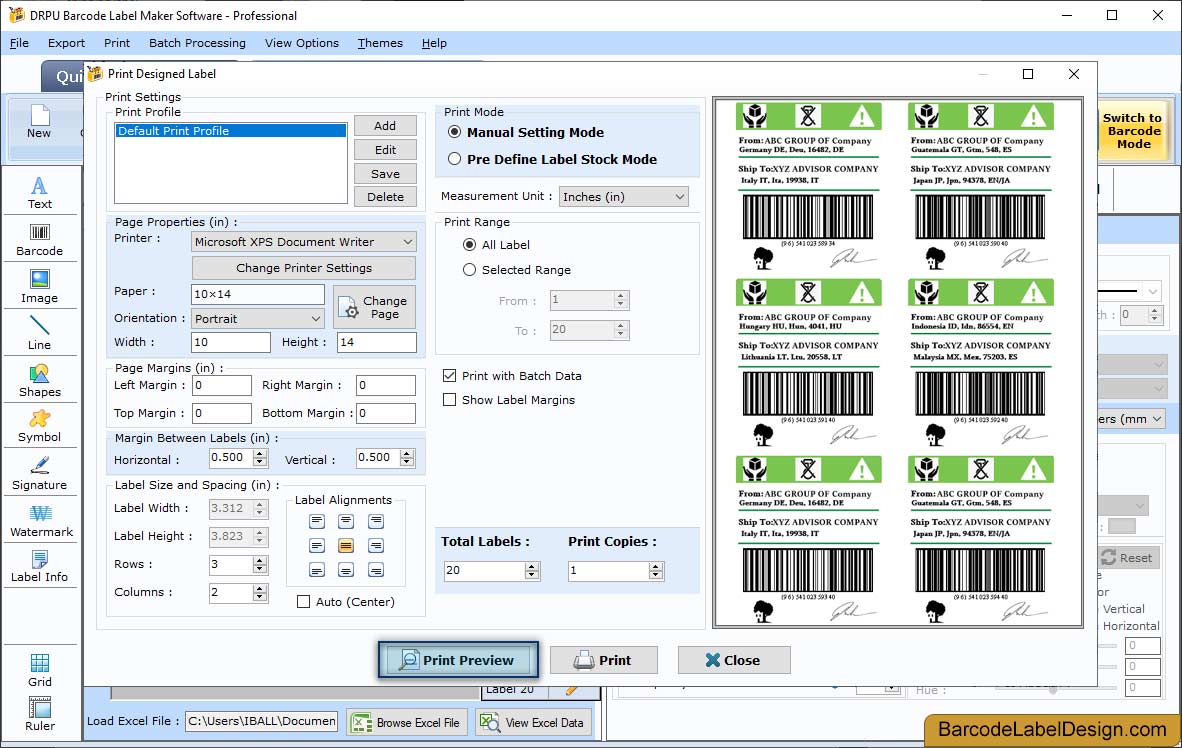1182x748 pixels.
Task: Align label bottom-right in Label Alignments
Action: 375,570
